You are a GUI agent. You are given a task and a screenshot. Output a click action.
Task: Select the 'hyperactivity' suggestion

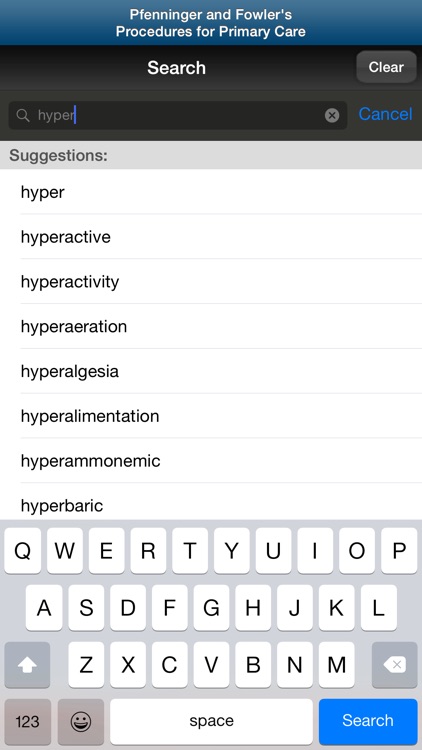pyautogui.click(x=211, y=281)
